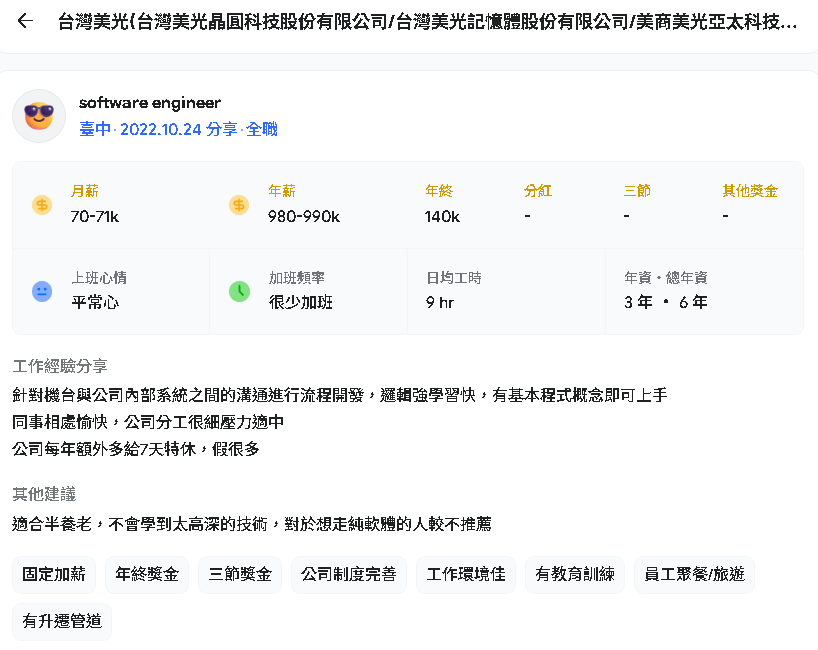Click the line 同事相處愉快,公司分工很細壓力適中
The height and width of the screenshot is (650, 818).
(148, 422)
